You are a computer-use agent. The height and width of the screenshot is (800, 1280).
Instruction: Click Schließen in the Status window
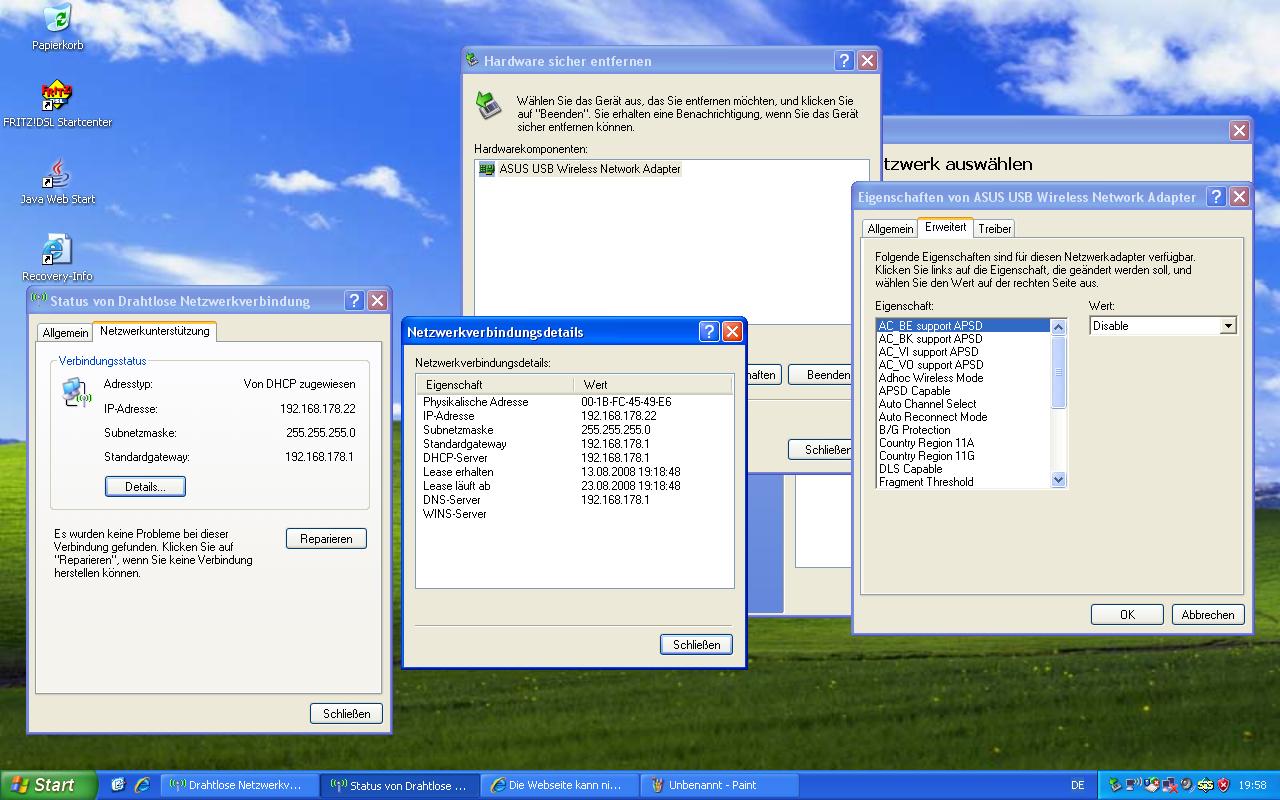[346, 713]
